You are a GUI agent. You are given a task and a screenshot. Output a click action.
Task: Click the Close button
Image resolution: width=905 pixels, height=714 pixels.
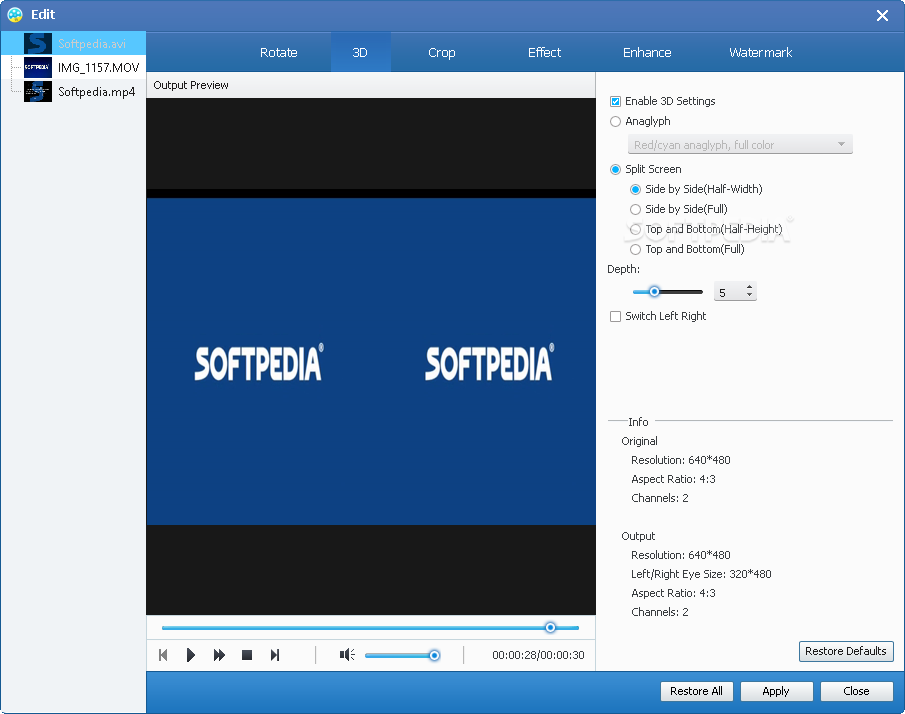[x=857, y=691]
